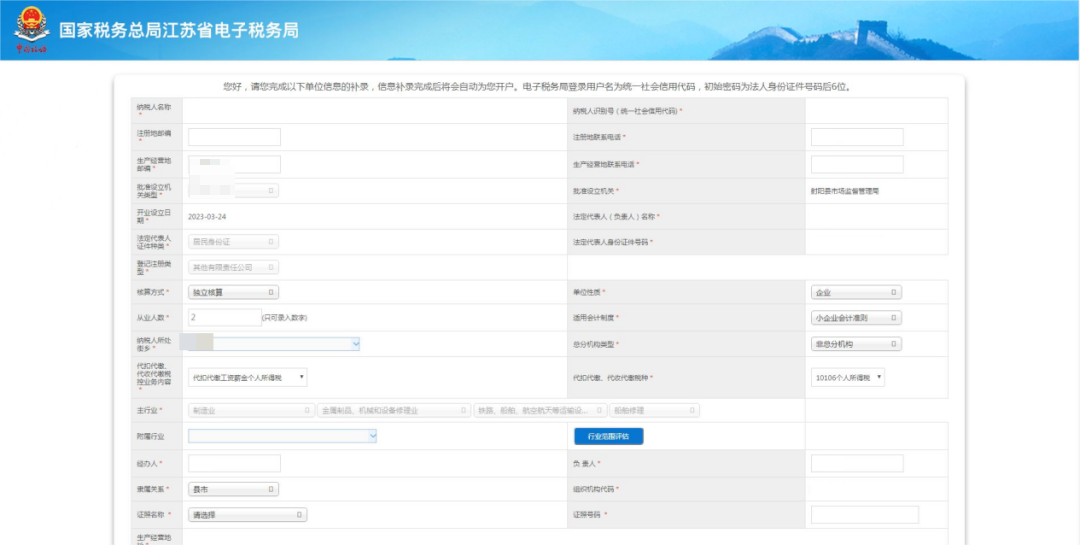The width and height of the screenshot is (1080, 545).
Task: Click the 注册地邮编 input field
Action: coord(234,137)
